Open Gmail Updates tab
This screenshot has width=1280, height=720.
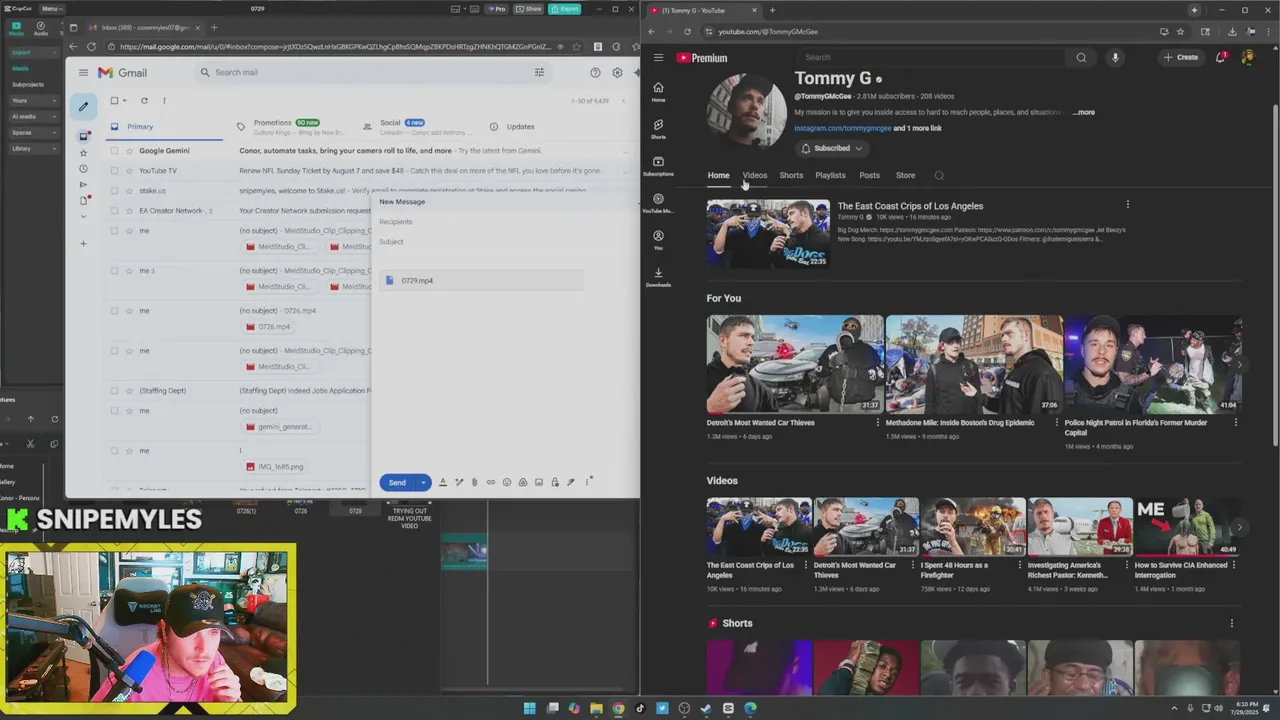[512, 126]
